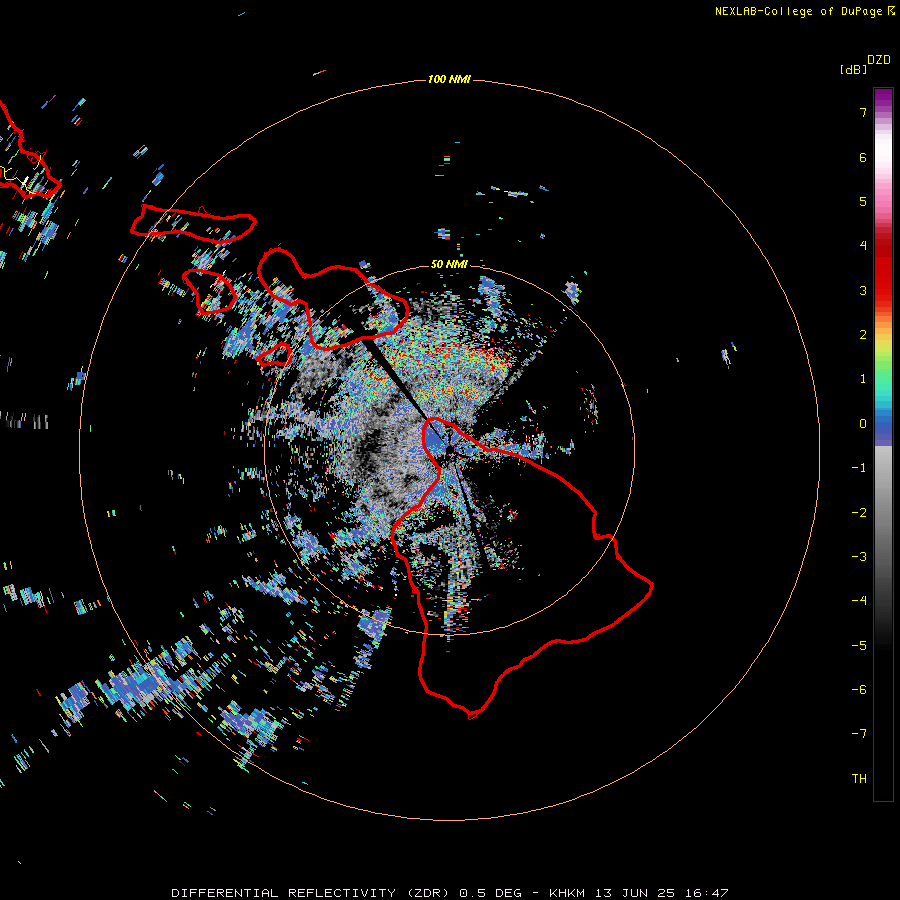Click the 3 dB scale label
Screen dimensions: 900x900
(863, 290)
